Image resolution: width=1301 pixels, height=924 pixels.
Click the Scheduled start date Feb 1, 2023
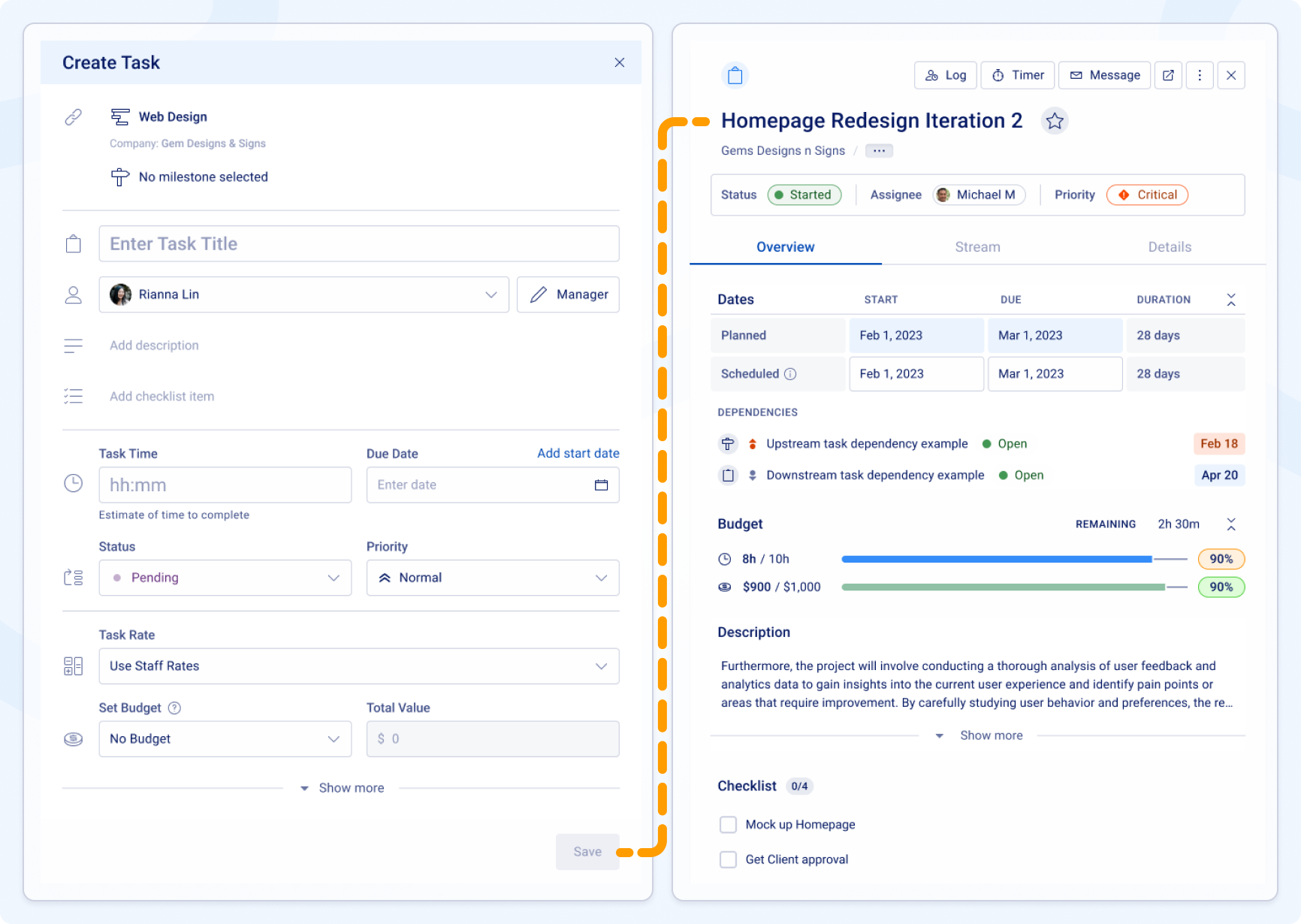point(916,374)
